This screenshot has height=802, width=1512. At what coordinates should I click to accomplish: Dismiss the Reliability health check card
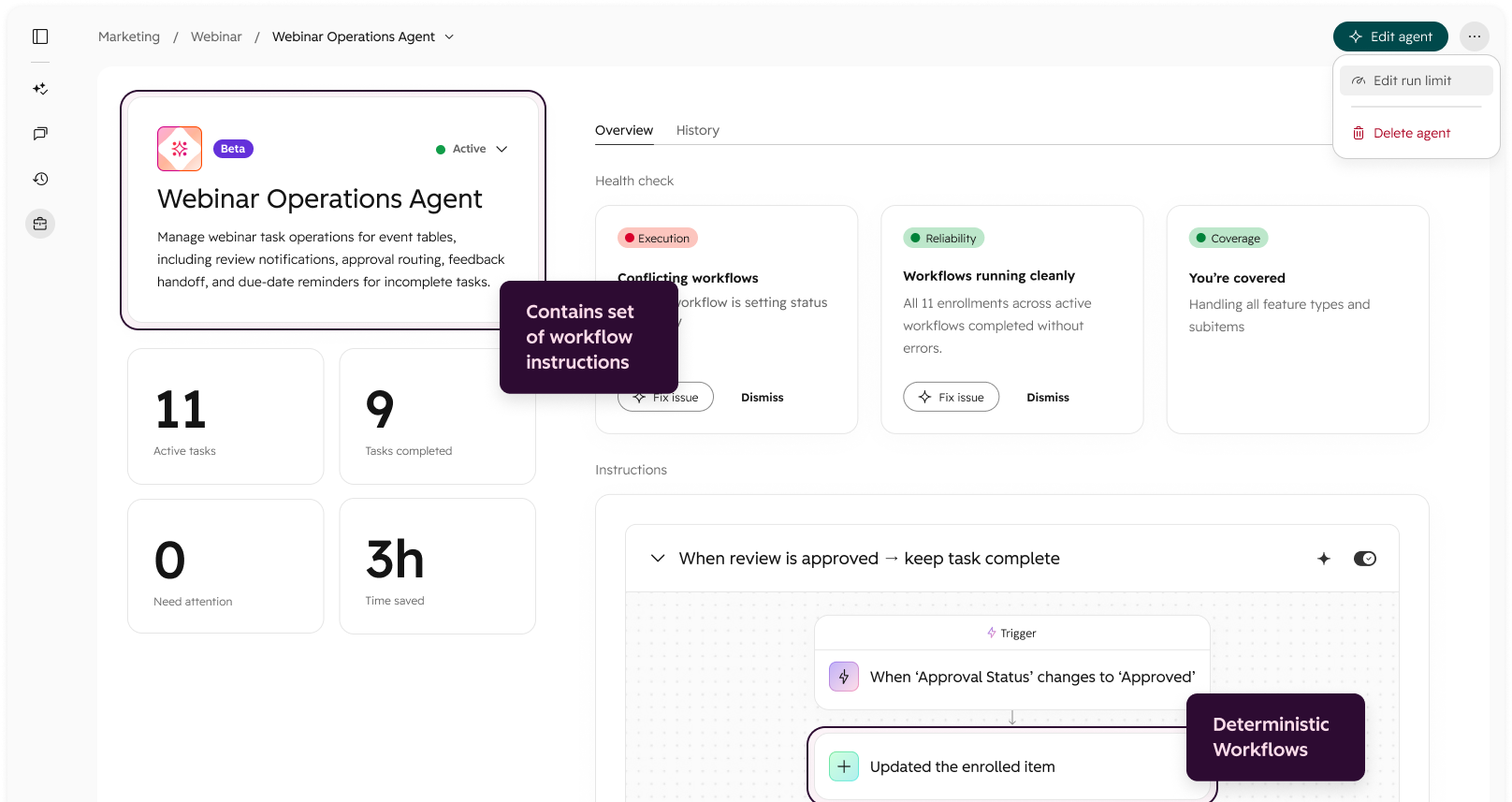point(1048,397)
